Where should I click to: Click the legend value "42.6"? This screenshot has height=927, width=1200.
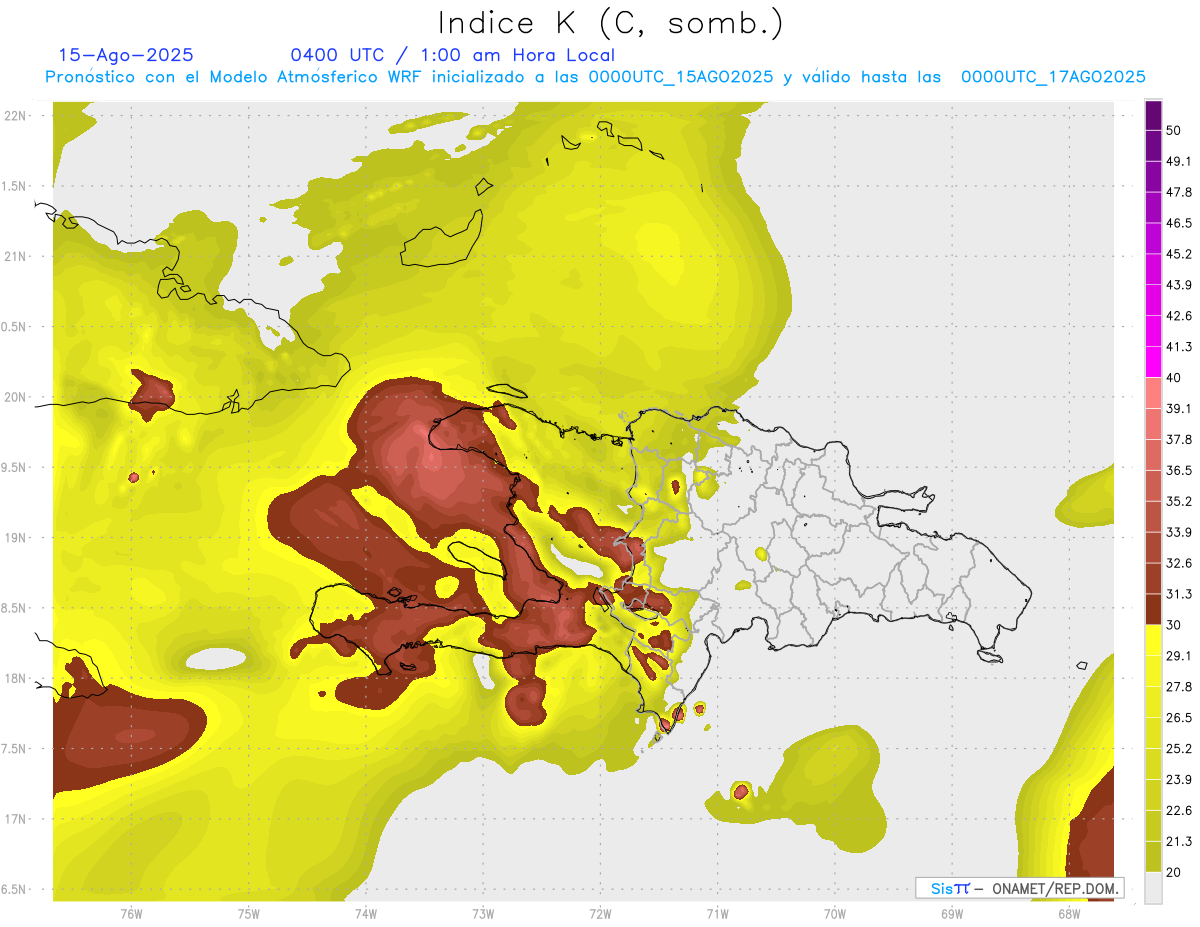(x=1179, y=316)
